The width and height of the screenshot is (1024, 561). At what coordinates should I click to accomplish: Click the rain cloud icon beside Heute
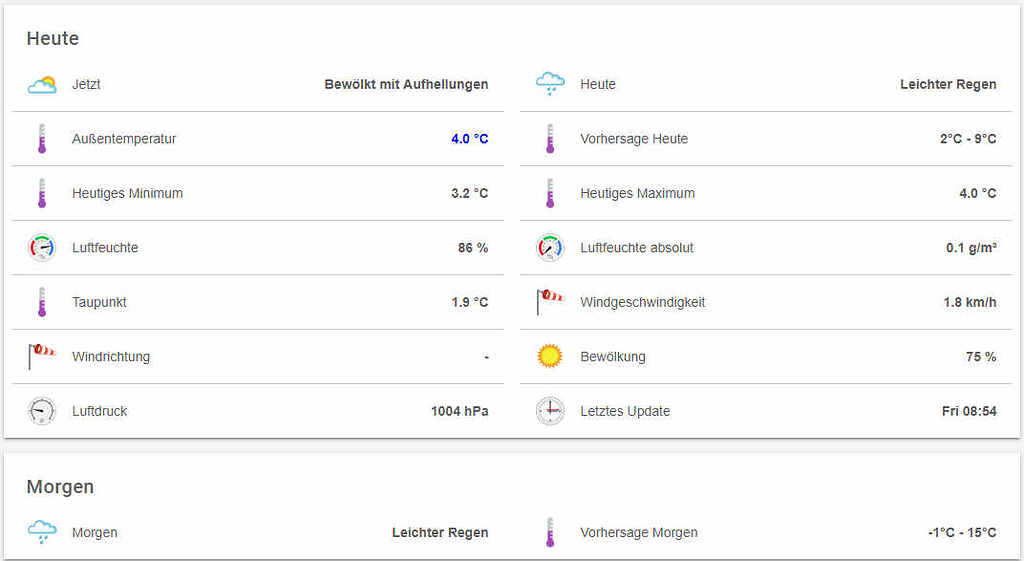point(550,85)
